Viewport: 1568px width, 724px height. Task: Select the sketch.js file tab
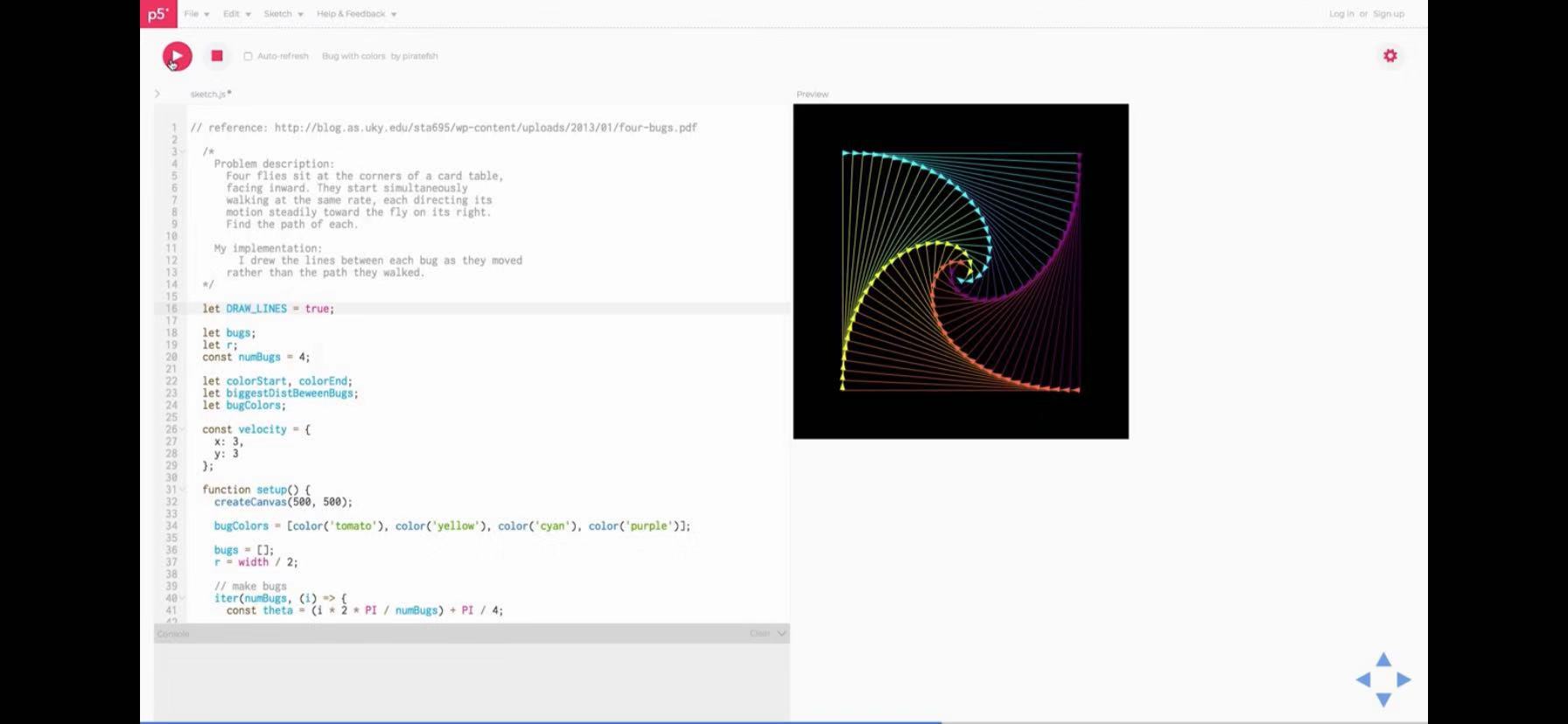[210, 94]
